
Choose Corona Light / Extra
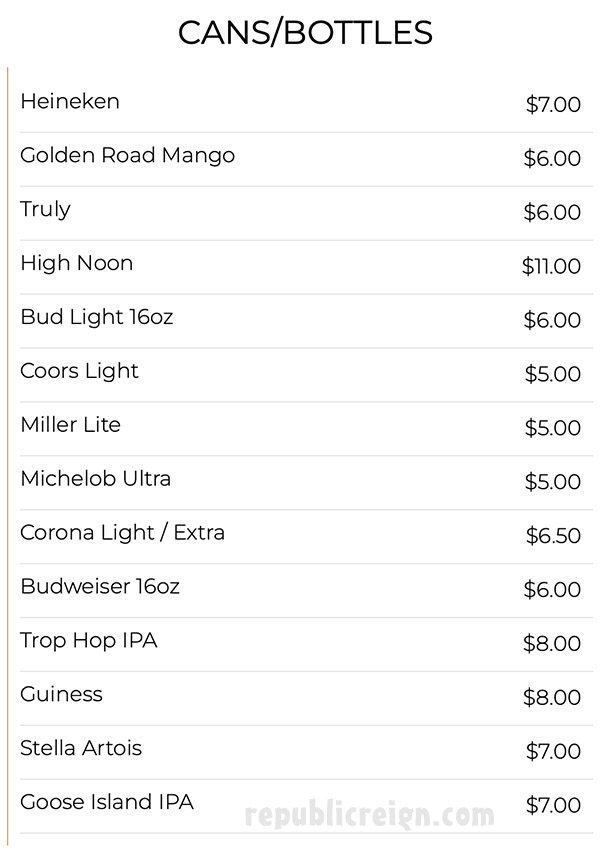122,533
